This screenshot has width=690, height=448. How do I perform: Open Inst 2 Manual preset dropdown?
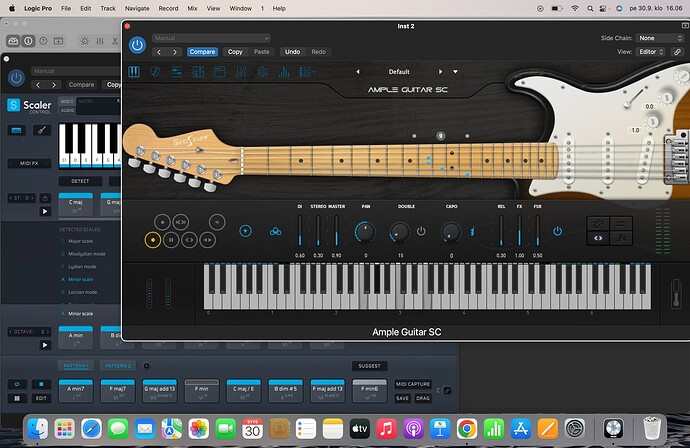click(211, 38)
